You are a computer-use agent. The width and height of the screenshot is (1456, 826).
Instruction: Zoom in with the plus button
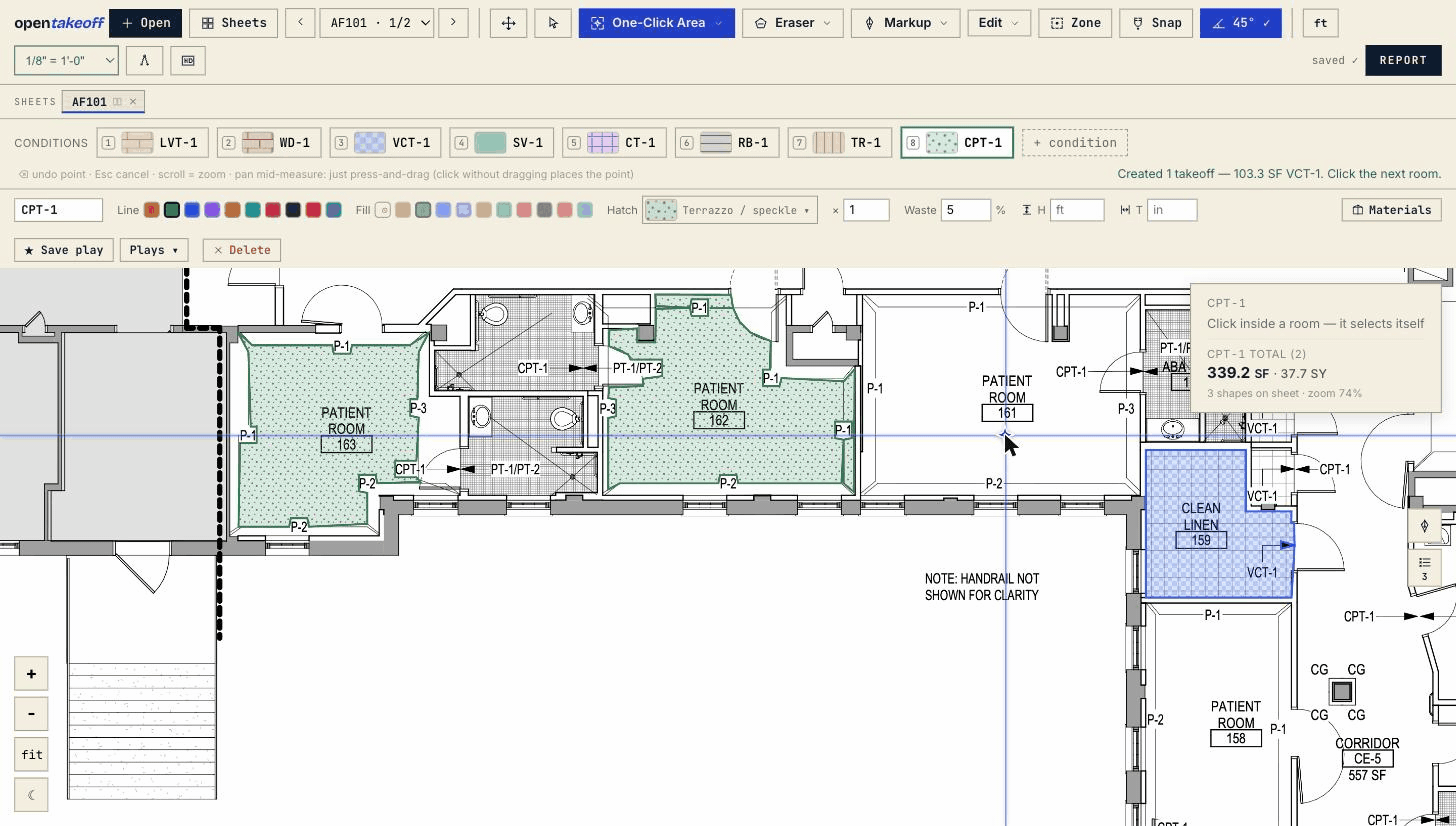pyautogui.click(x=31, y=674)
